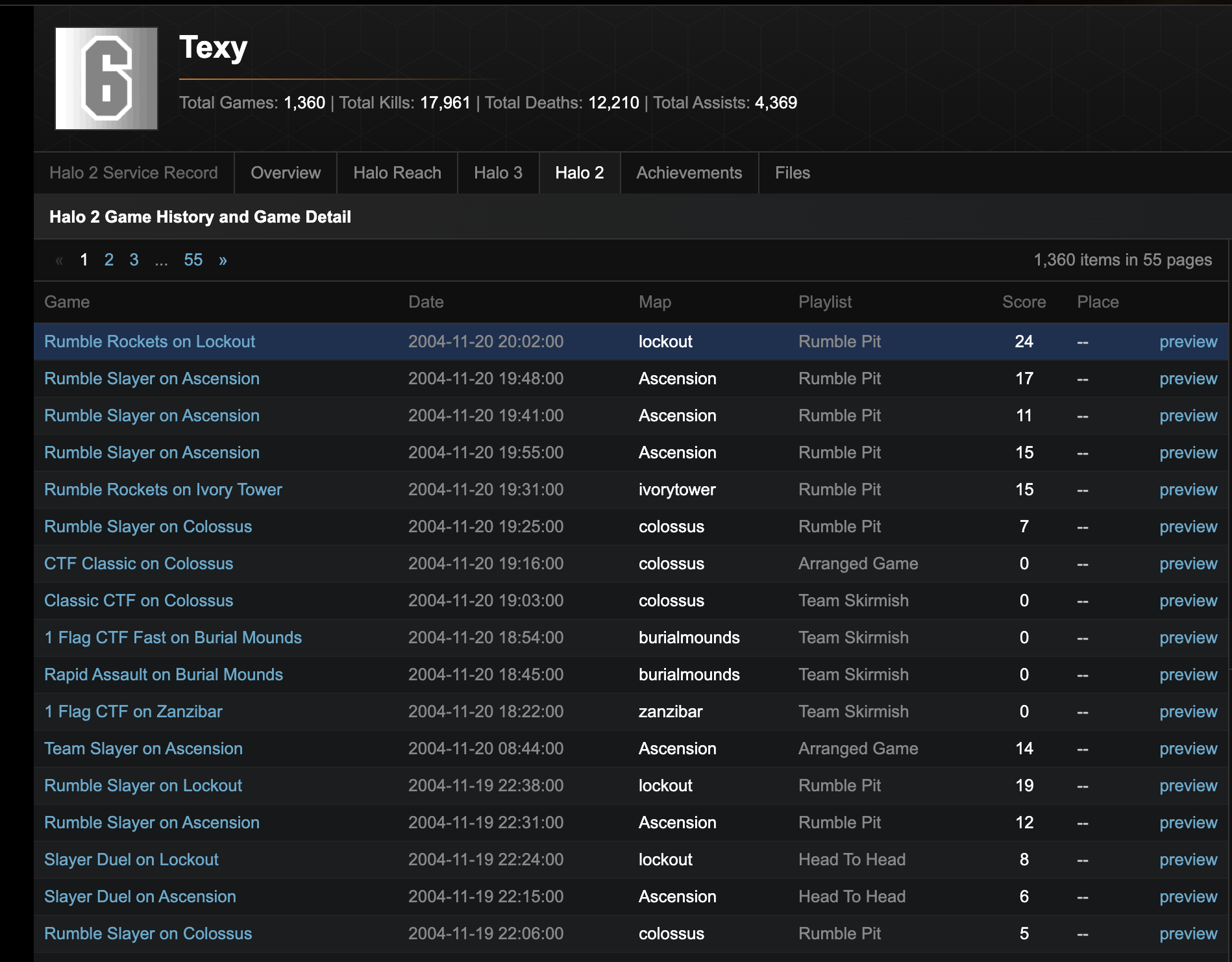Image resolution: width=1232 pixels, height=962 pixels.
Task: Switch to the Overview tab
Action: pyautogui.click(x=284, y=173)
